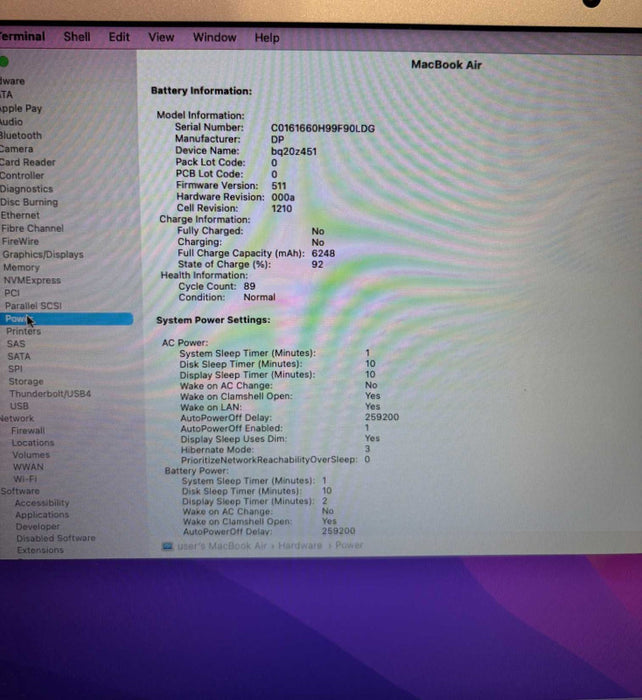The width and height of the screenshot is (642, 700).
Task: Click the green zoom window button
Action: point(4,62)
